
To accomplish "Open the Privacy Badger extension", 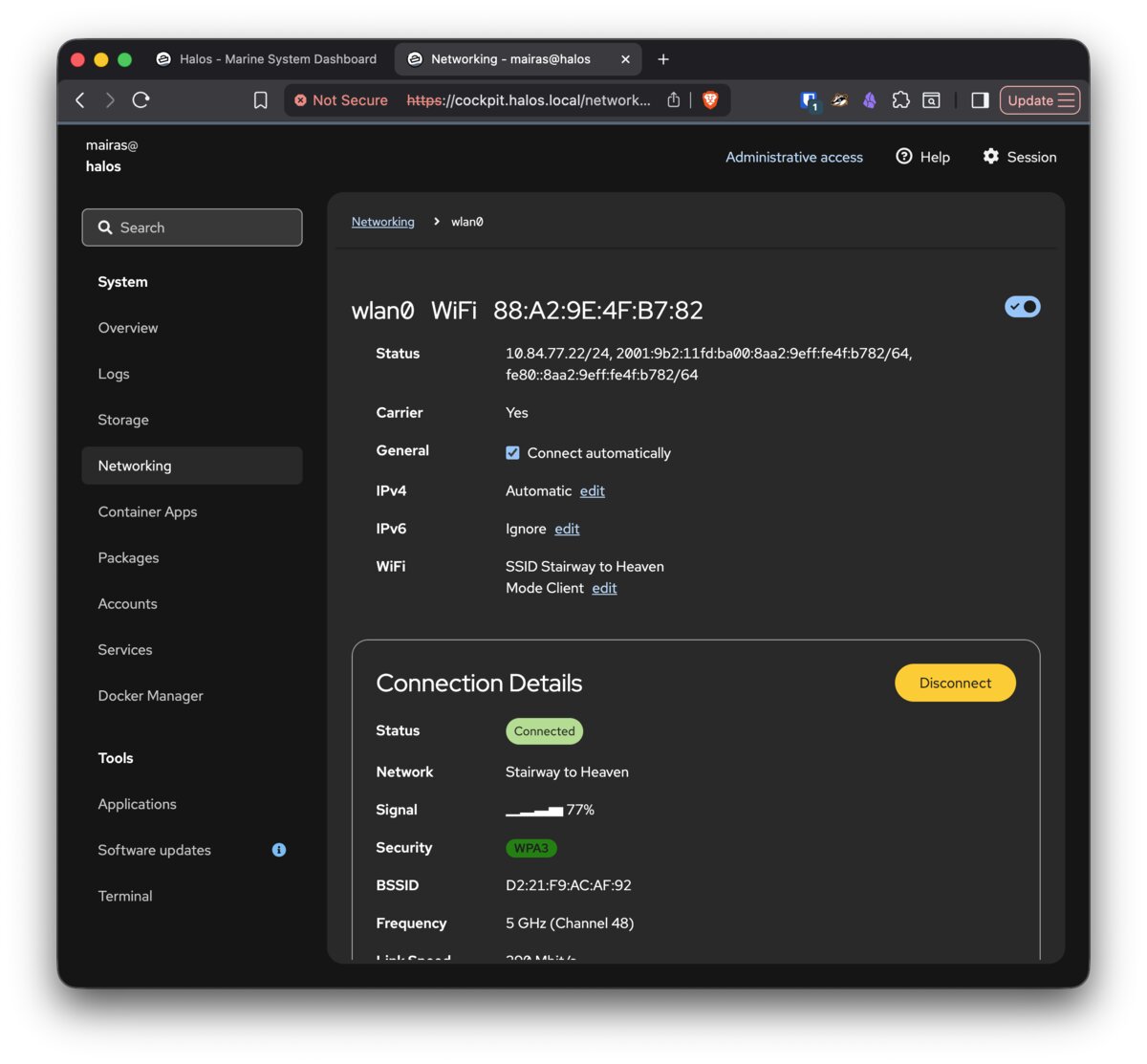I will pyautogui.click(x=839, y=99).
